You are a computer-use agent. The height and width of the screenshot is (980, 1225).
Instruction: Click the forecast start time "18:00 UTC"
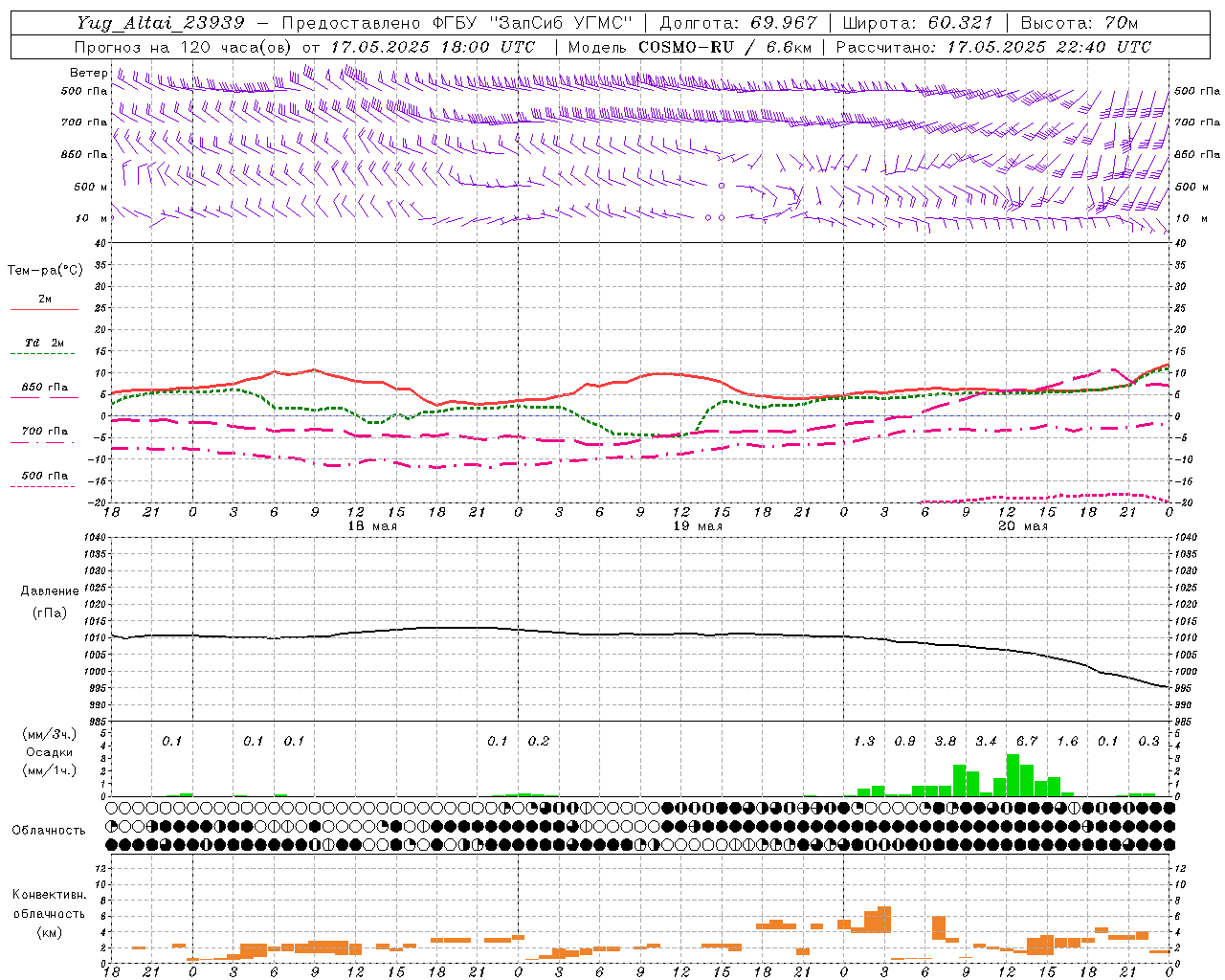coord(487,47)
